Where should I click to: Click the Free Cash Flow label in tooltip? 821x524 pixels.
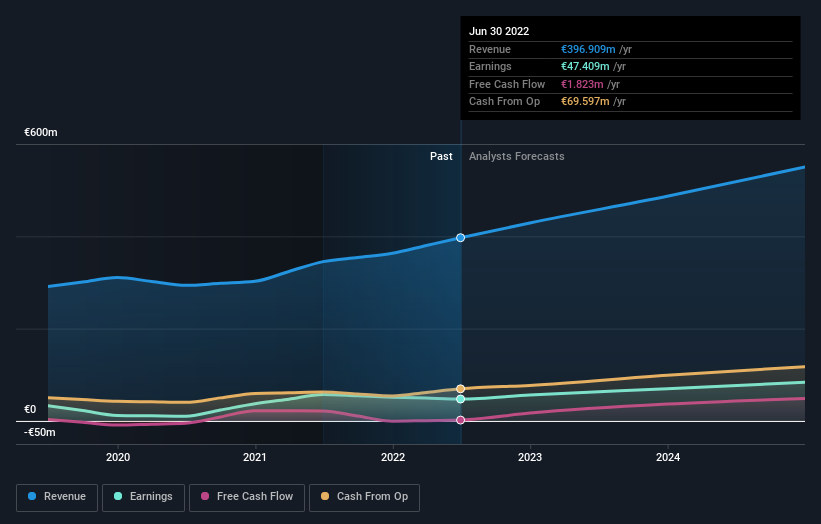pos(507,84)
